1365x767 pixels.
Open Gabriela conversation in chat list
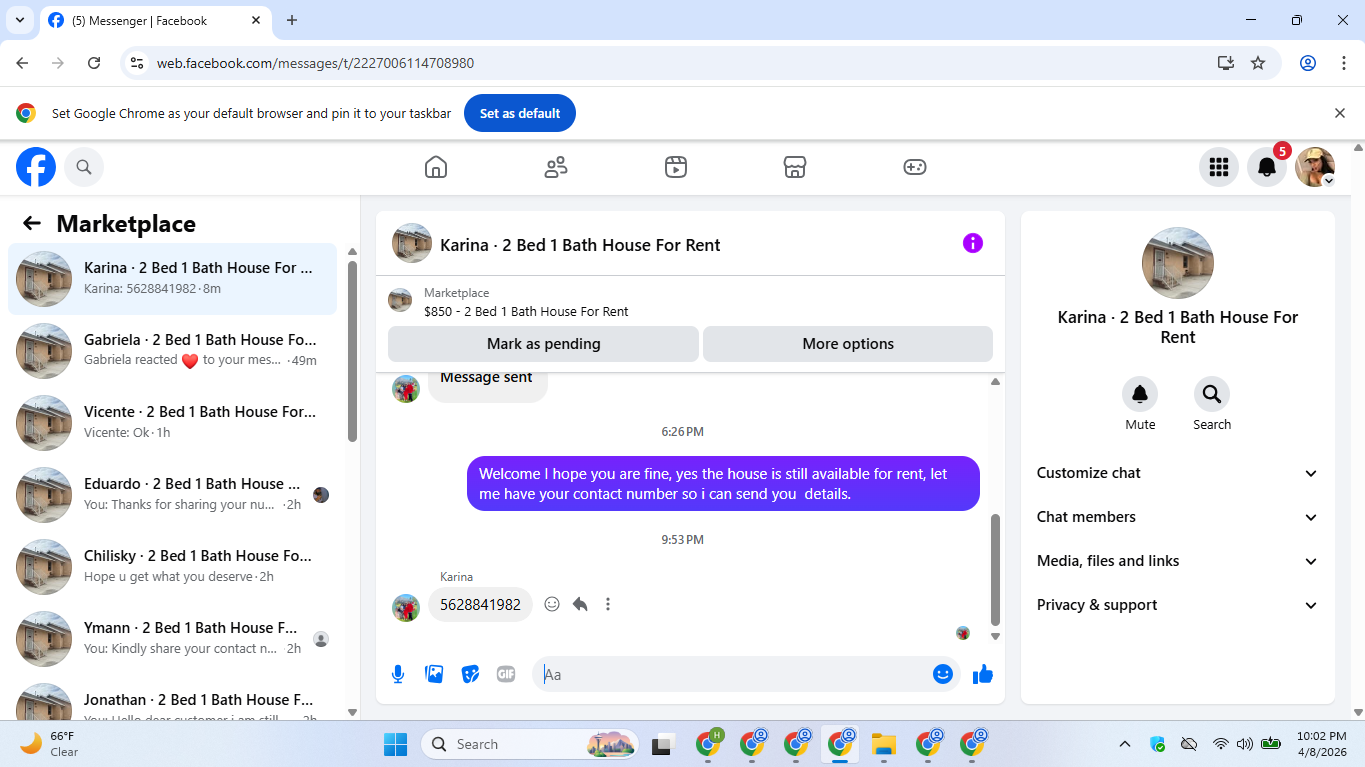[172, 351]
